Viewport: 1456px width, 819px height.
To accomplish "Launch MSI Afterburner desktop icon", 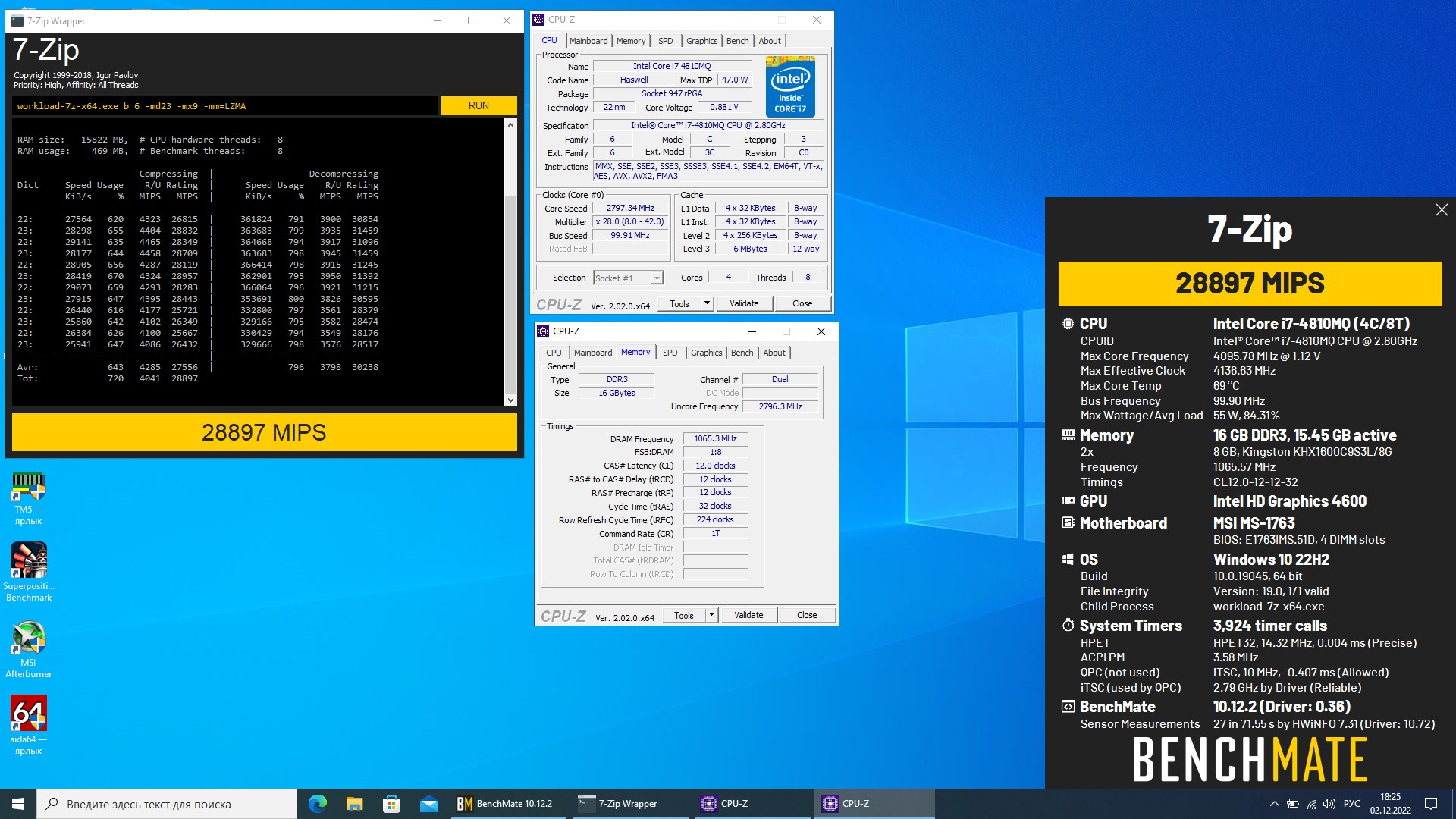I will (29, 649).
